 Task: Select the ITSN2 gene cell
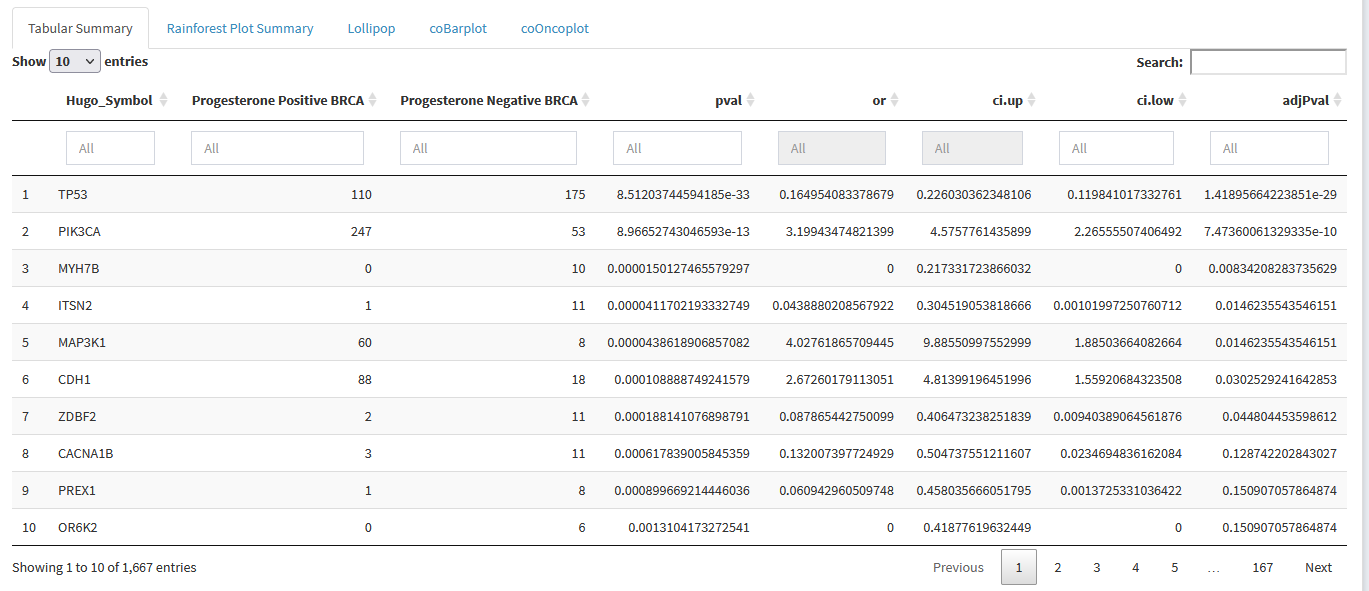coord(75,305)
